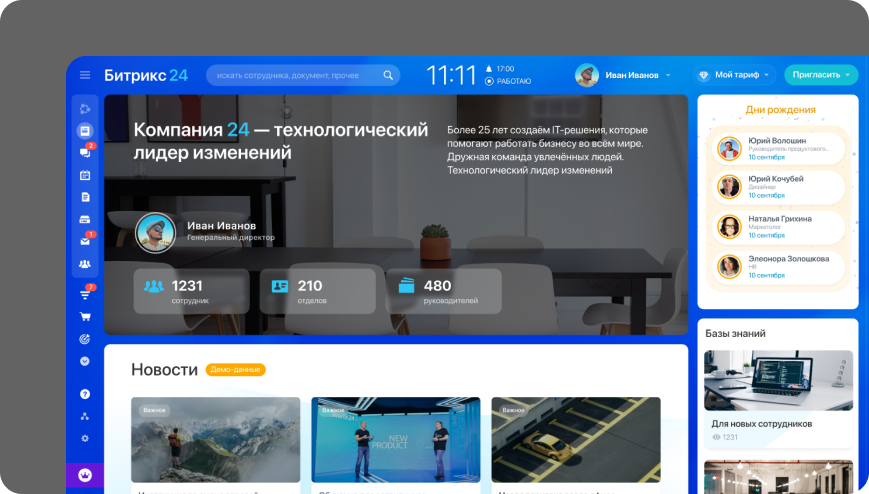869x494 pixels.
Task: Open the workgroups people icon in sidebar
Action: [x=85, y=264]
